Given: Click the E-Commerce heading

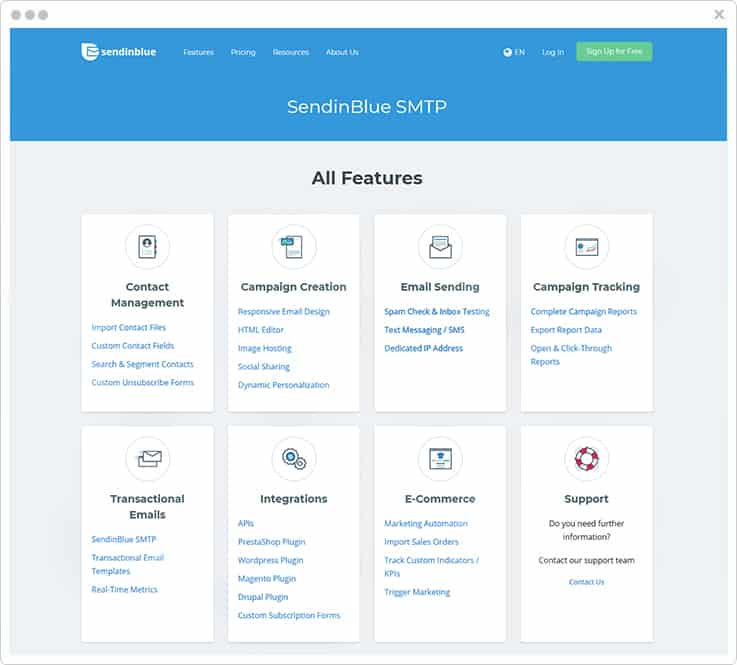Looking at the screenshot, I should click(440, 499).
